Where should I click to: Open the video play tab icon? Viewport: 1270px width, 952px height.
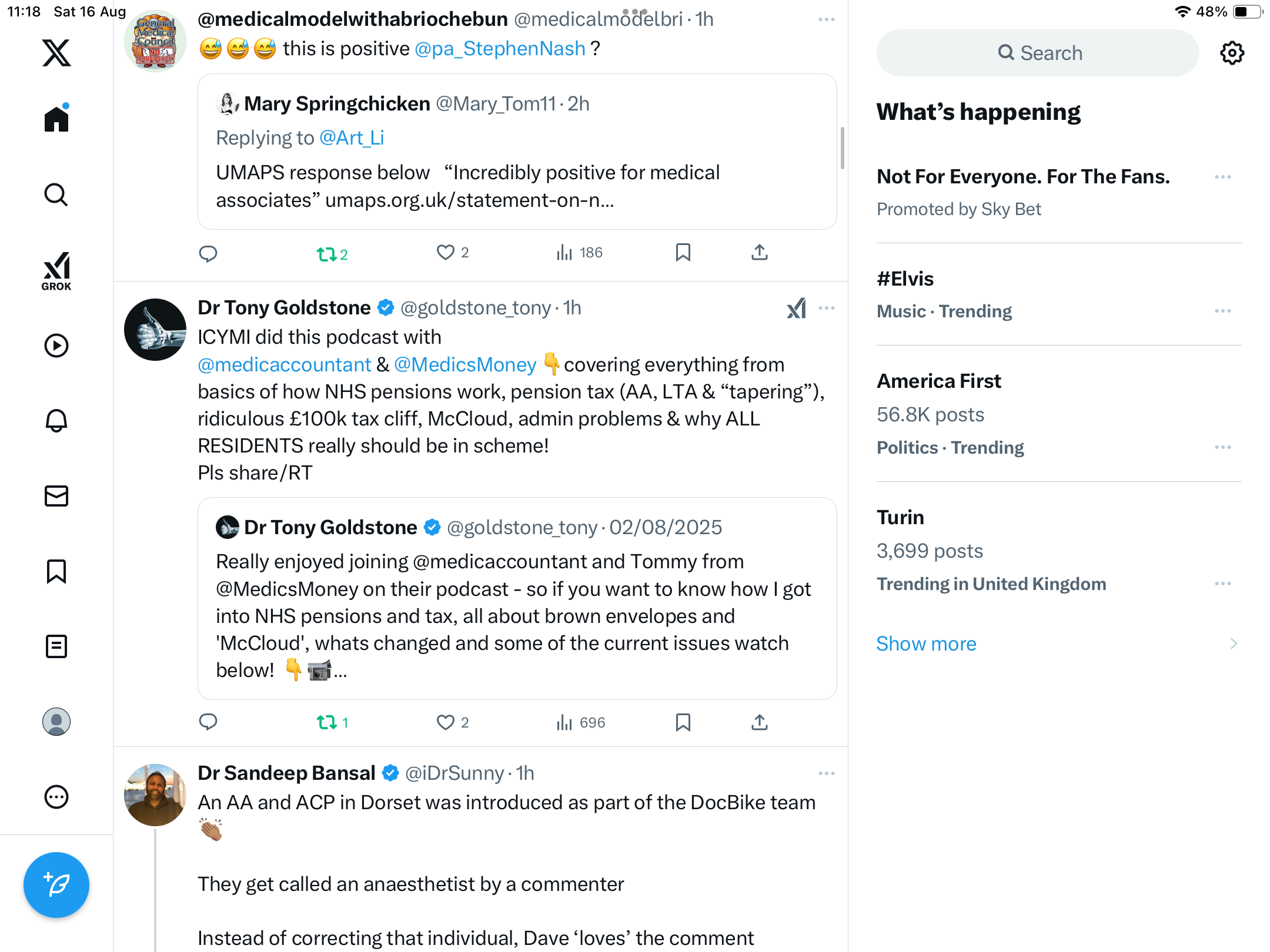56,346
